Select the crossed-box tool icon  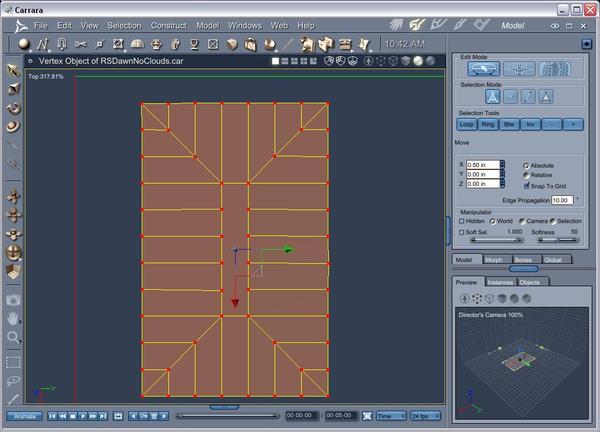pos(213,44)
